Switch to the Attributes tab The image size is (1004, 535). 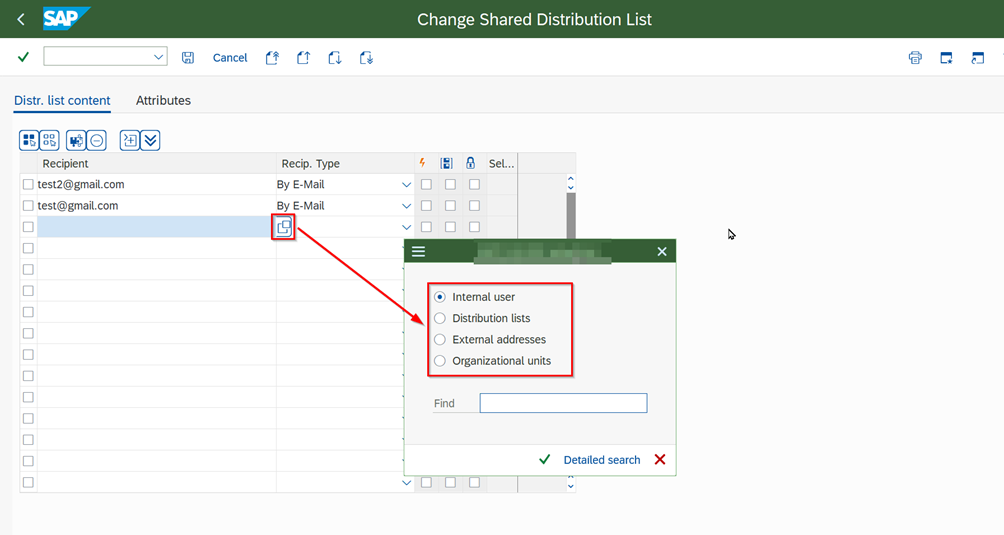[x=163, y=101]
